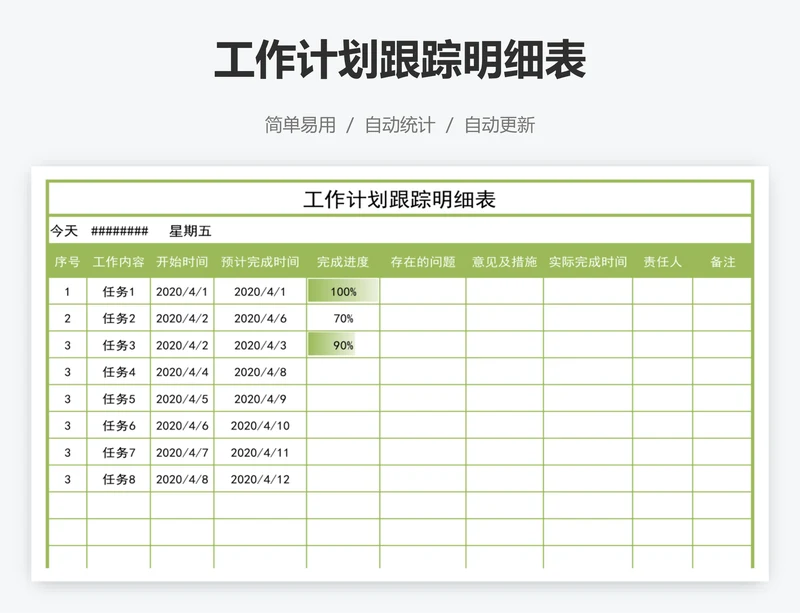Click the 任务8 cell
The height and width of the screenshot is (613, 800).
click(118, 479)
